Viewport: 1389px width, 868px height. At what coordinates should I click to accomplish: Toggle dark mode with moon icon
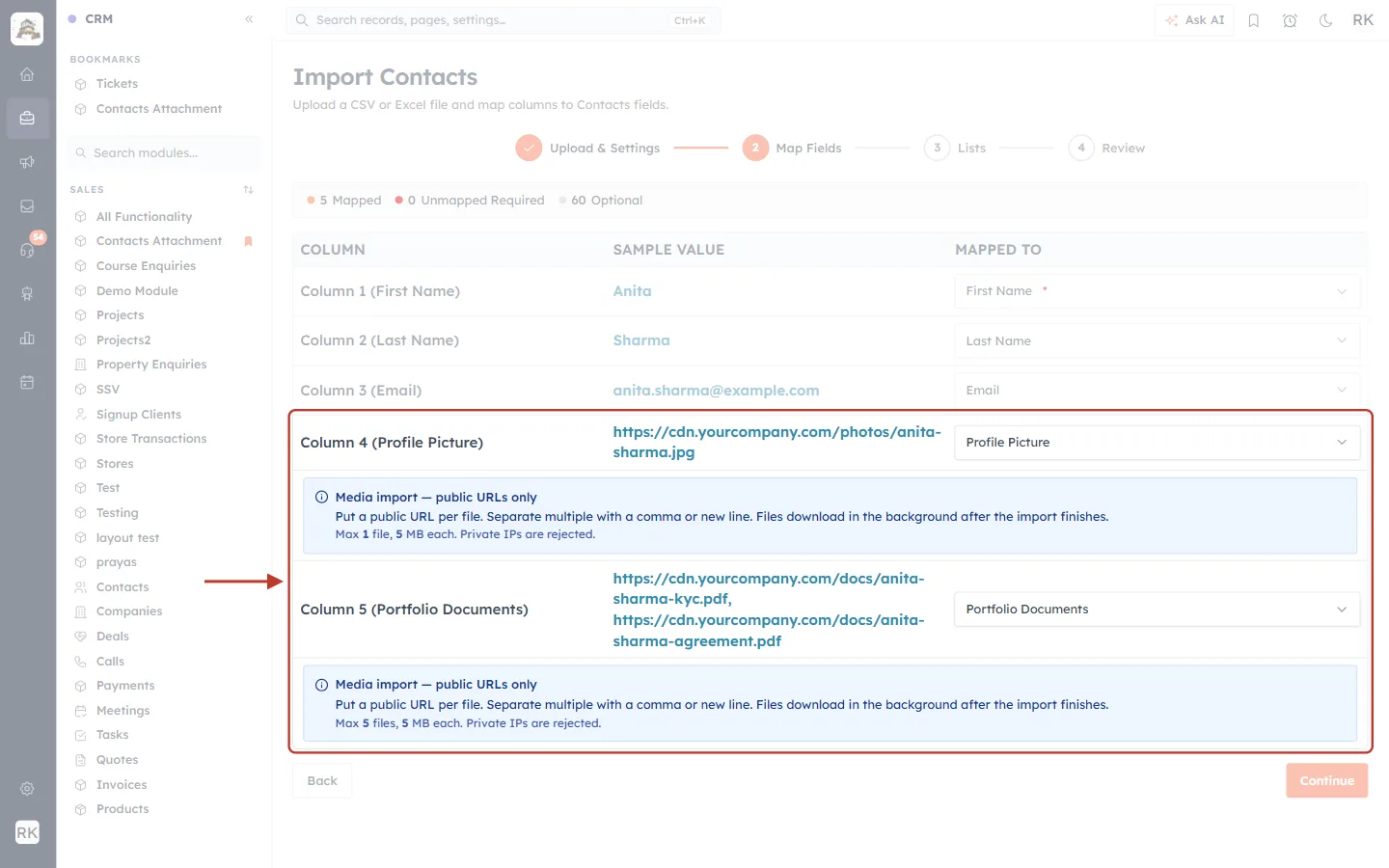[x=1326, y=20]
